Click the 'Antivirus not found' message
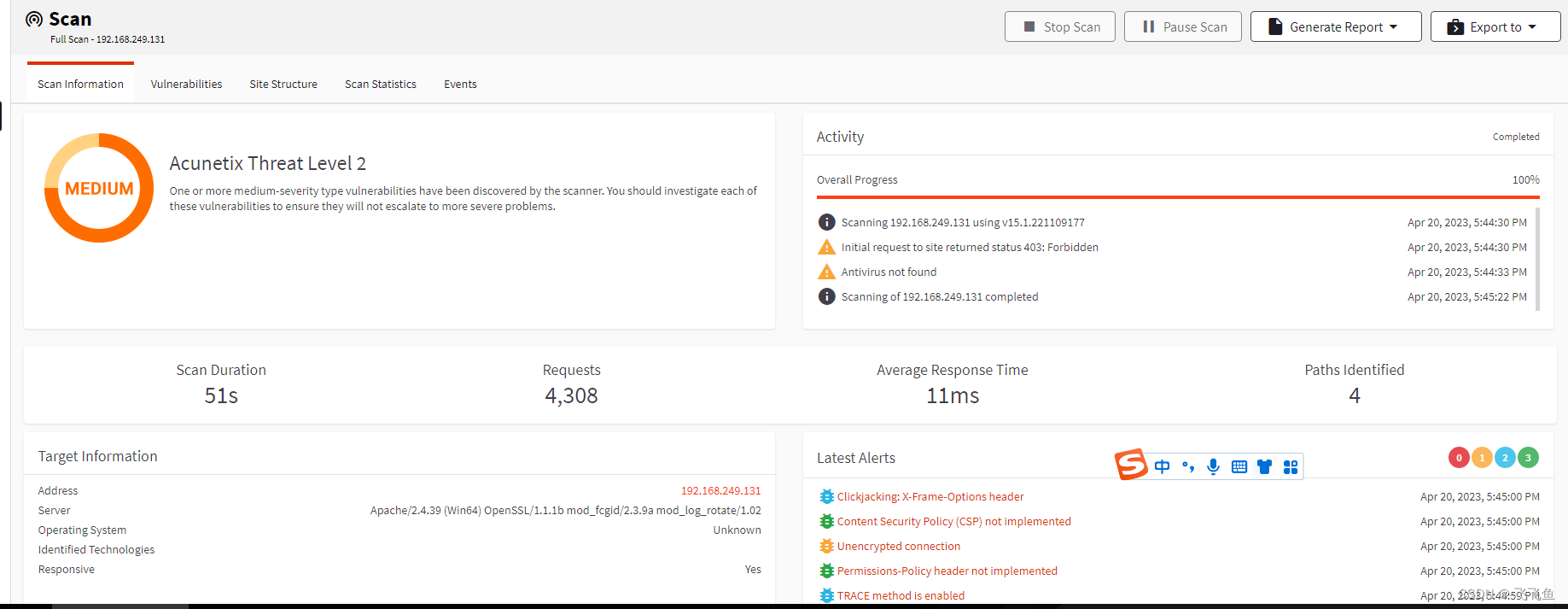 889,272
